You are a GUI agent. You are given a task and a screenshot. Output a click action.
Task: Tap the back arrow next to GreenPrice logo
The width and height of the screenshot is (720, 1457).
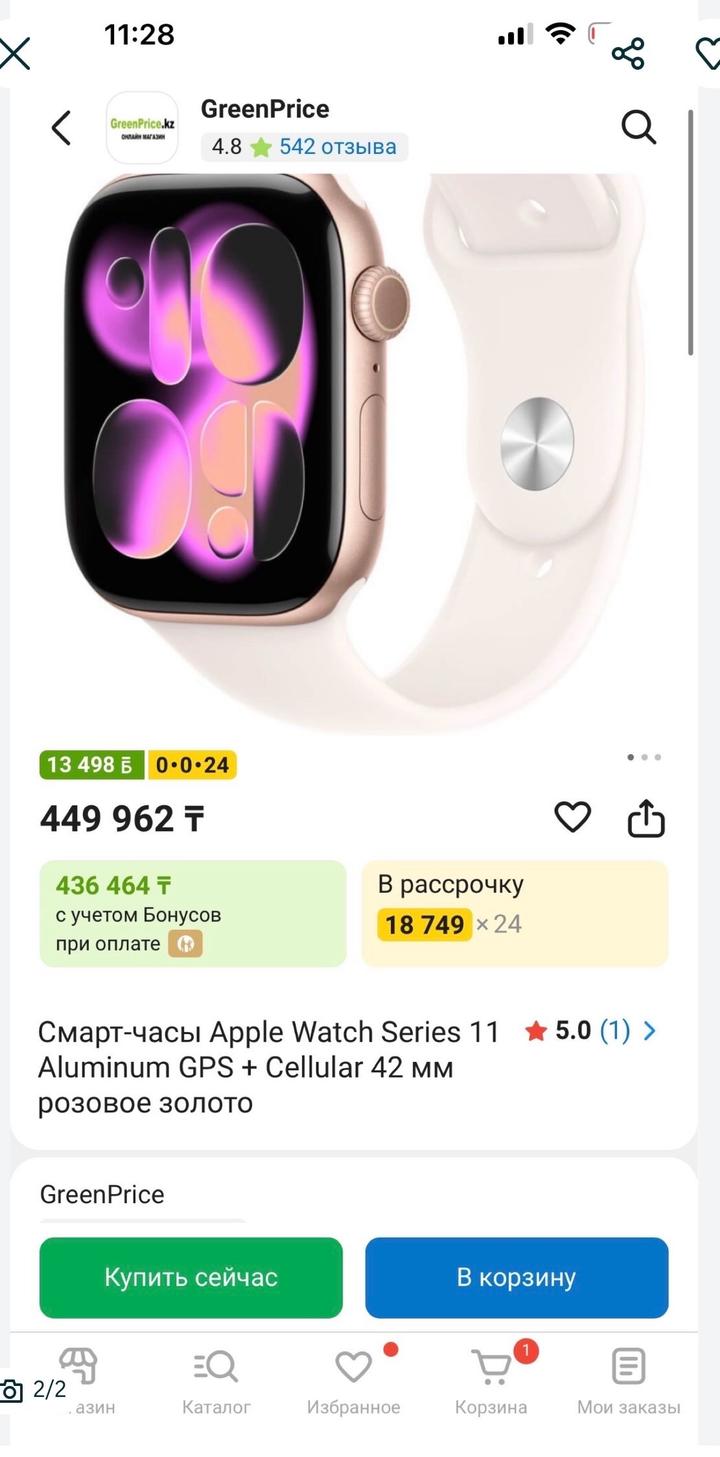61,128
